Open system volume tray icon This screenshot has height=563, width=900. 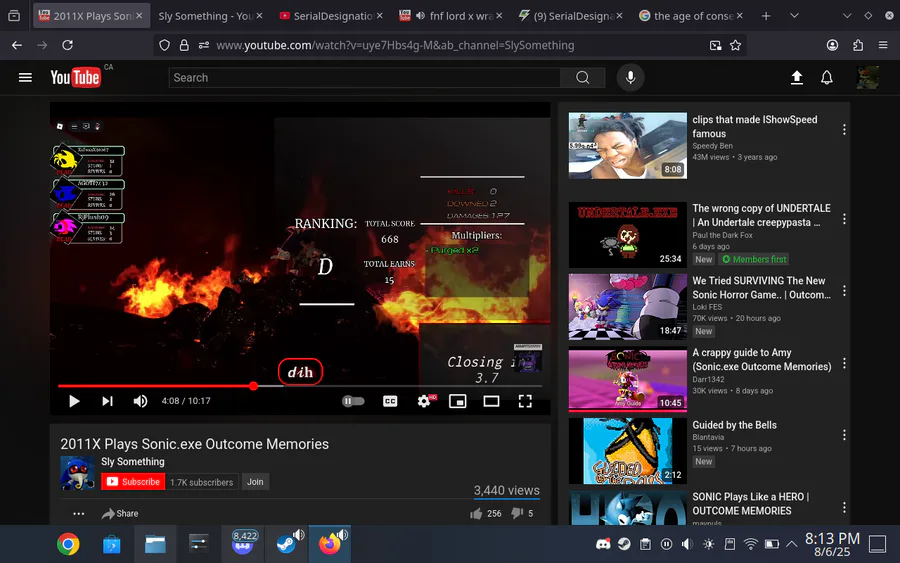[x=687, y=544]
